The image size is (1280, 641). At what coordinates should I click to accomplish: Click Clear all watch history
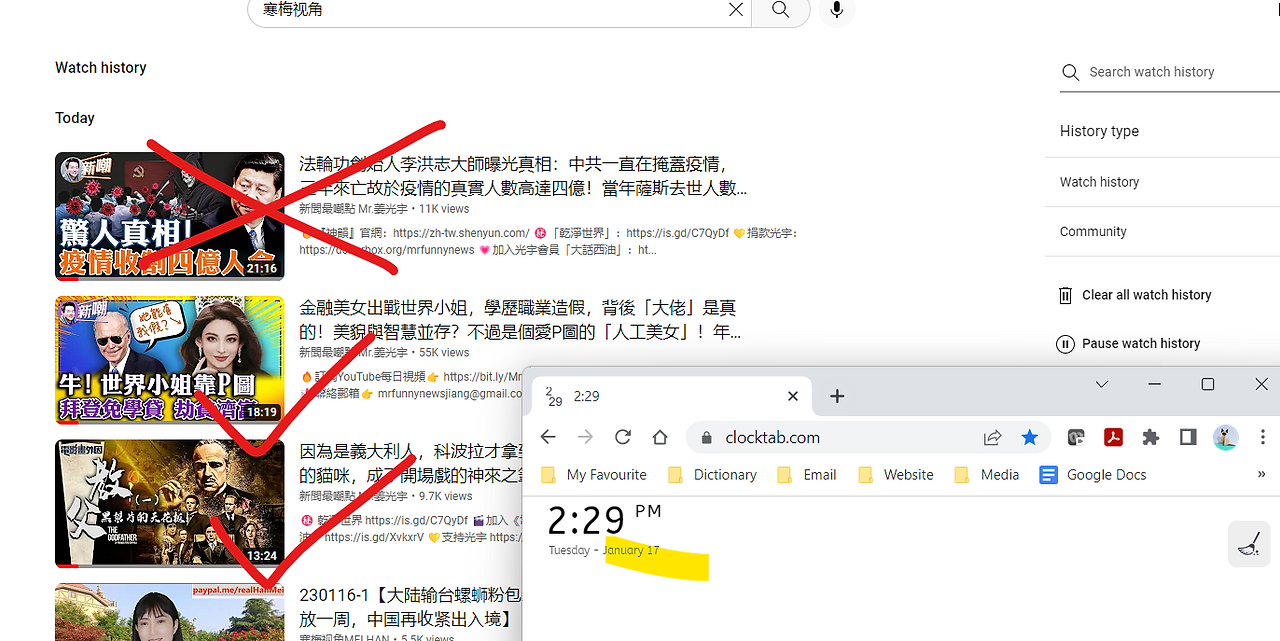pyautogui.click(x=1146, y=295)
